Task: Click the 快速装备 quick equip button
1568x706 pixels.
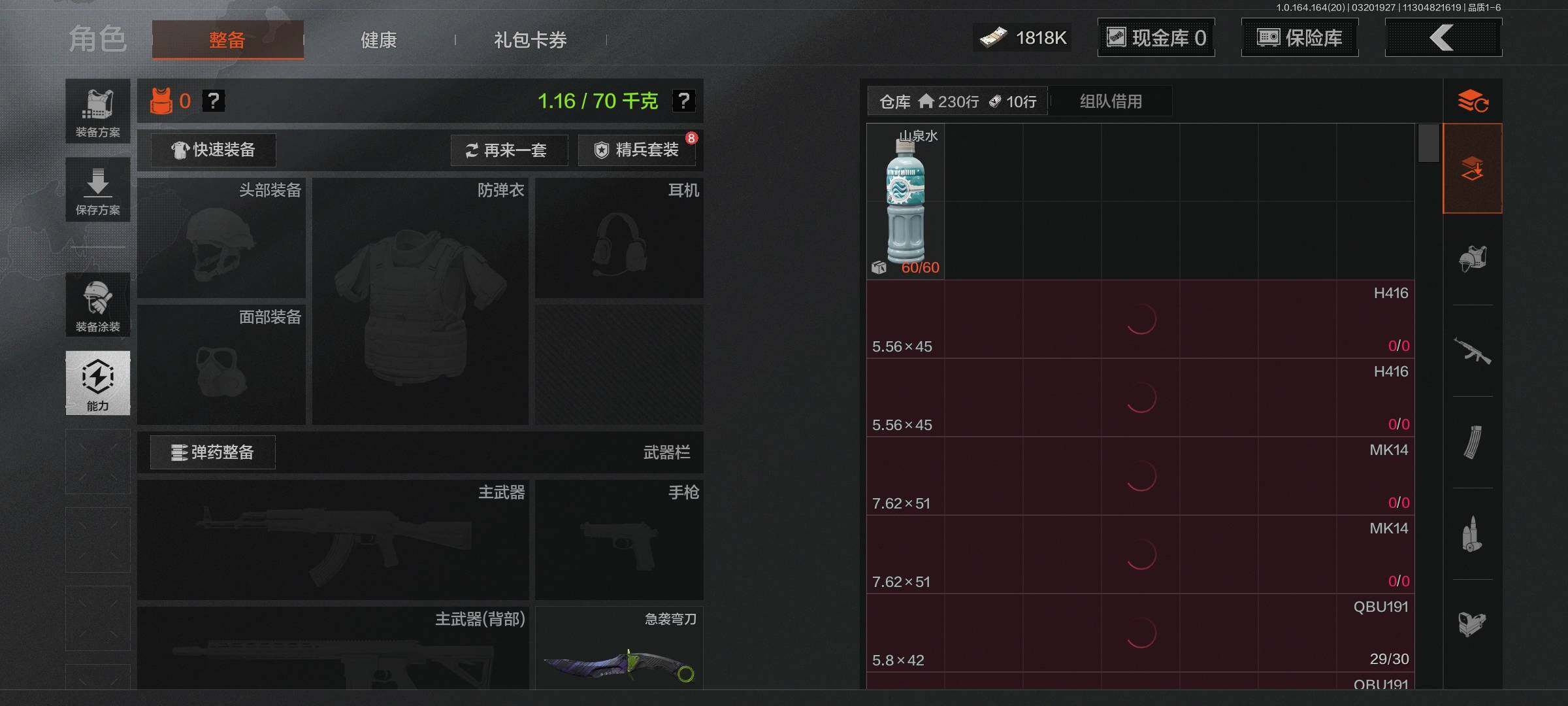Action: pos(214,150)
